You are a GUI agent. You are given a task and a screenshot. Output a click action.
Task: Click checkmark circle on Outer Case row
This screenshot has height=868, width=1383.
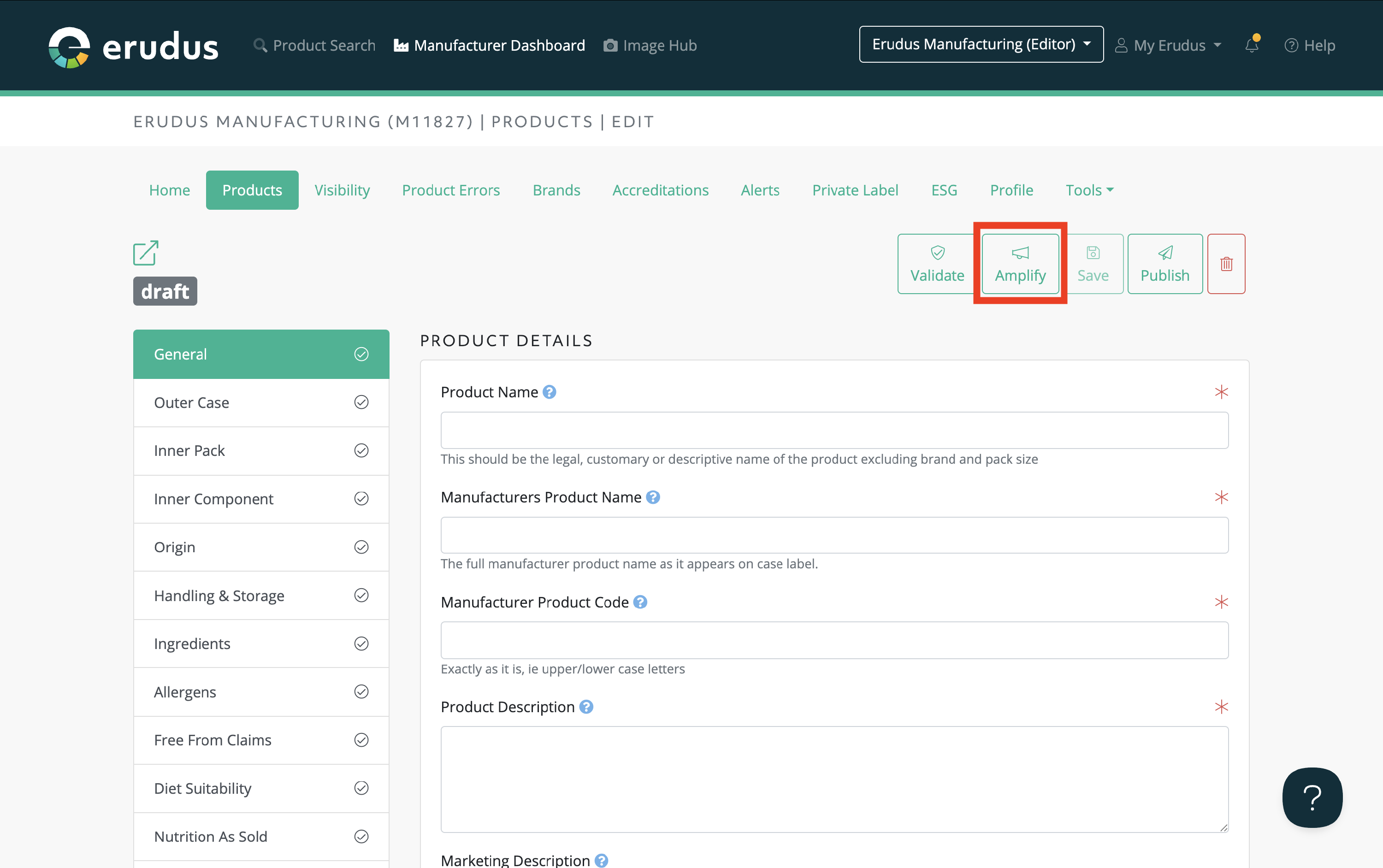[x=361, y=402]
